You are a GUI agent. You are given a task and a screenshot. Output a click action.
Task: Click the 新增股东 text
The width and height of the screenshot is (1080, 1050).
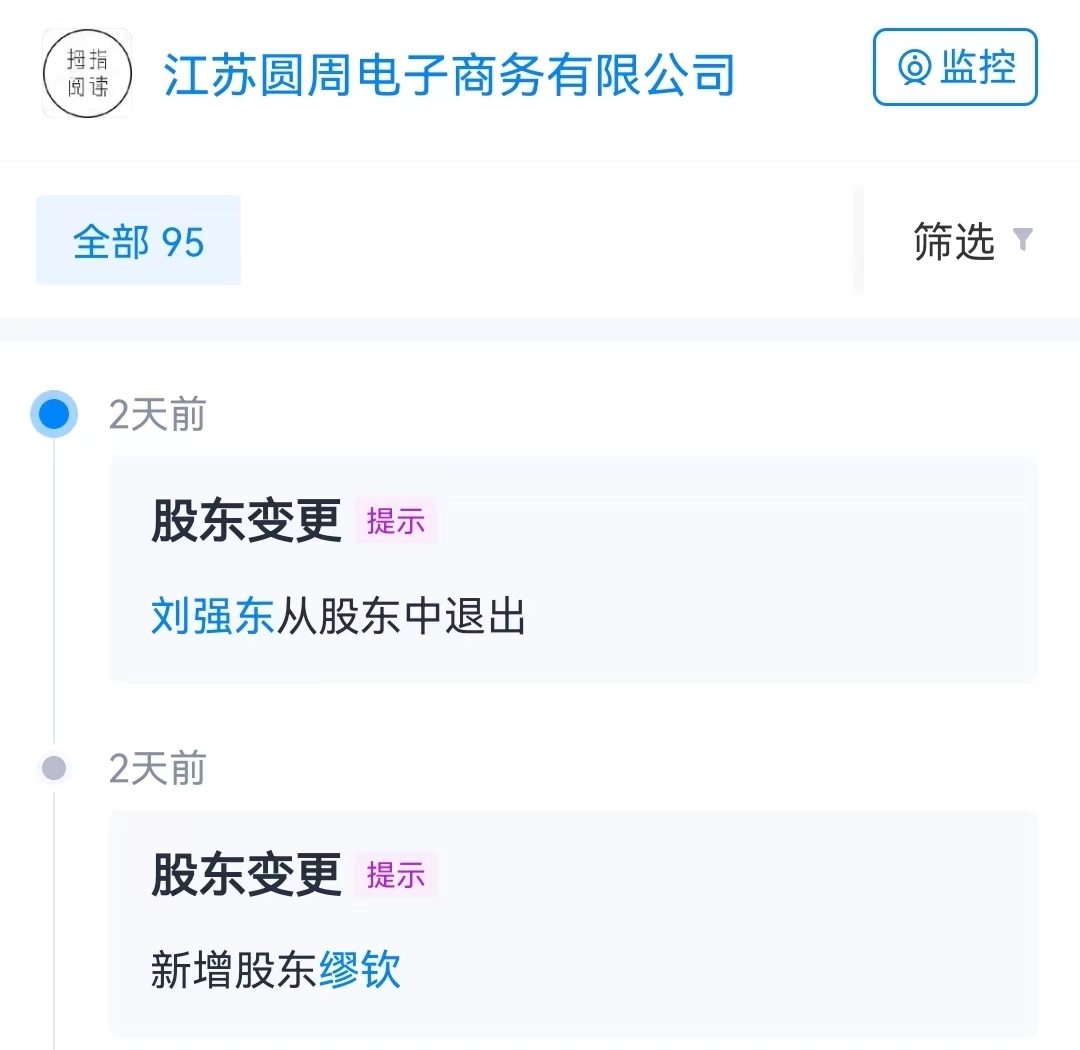(234, 970)
